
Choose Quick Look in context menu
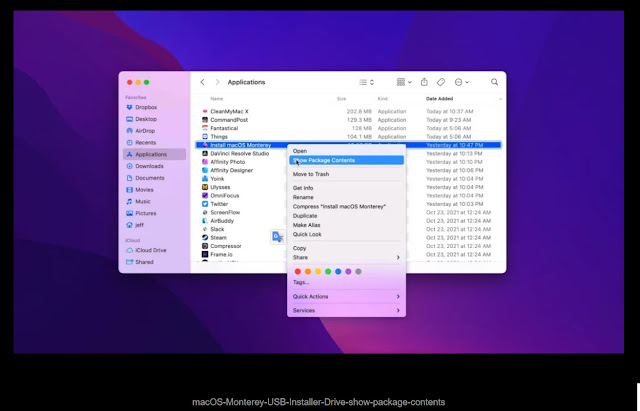(346, 234)
